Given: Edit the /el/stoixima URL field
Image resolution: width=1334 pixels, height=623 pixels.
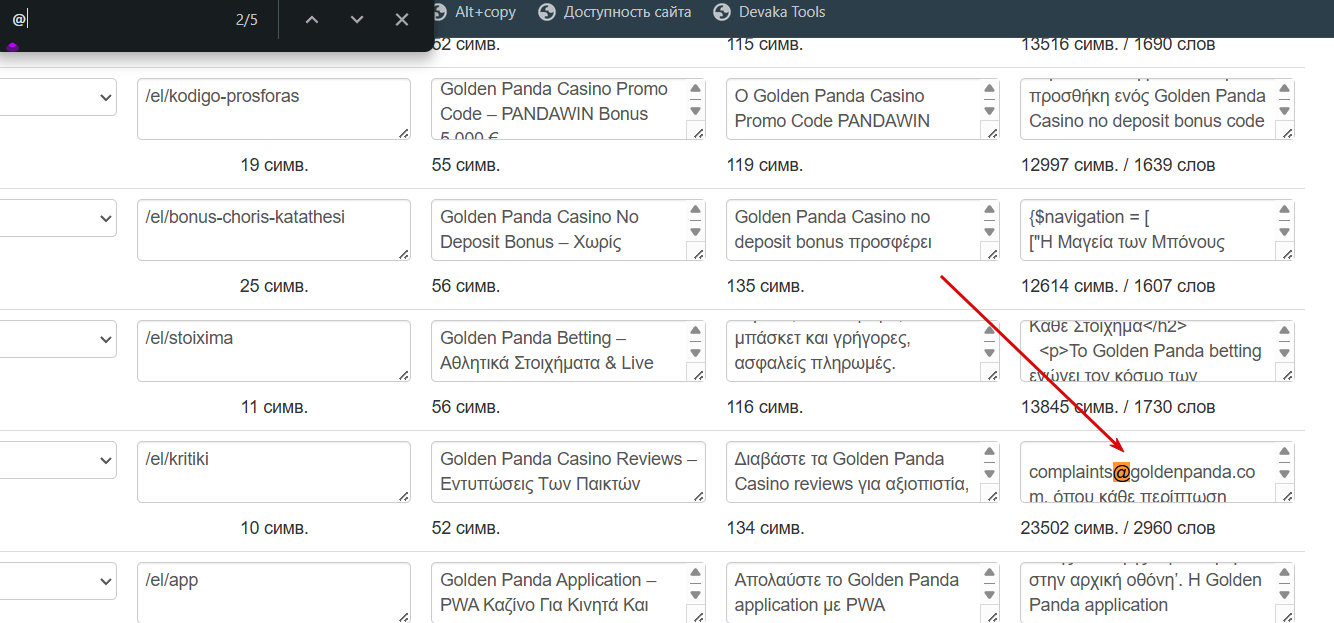Looking at the screenshot, I should pyautogui.click(x=274, y=351).
